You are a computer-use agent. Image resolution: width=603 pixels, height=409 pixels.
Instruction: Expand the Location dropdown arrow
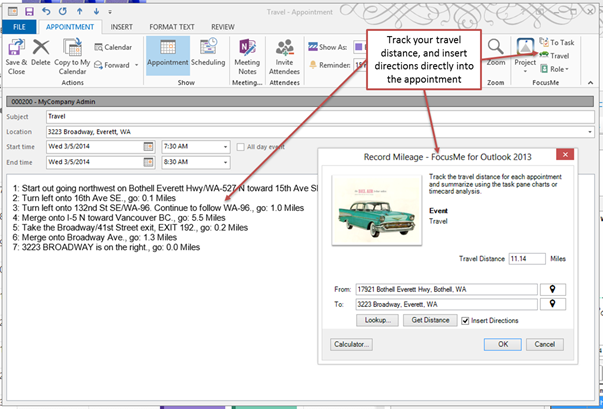click(590, 132)
